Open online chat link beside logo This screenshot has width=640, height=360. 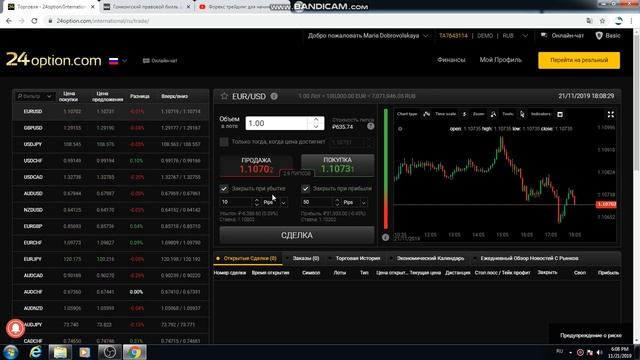(160, 61)
